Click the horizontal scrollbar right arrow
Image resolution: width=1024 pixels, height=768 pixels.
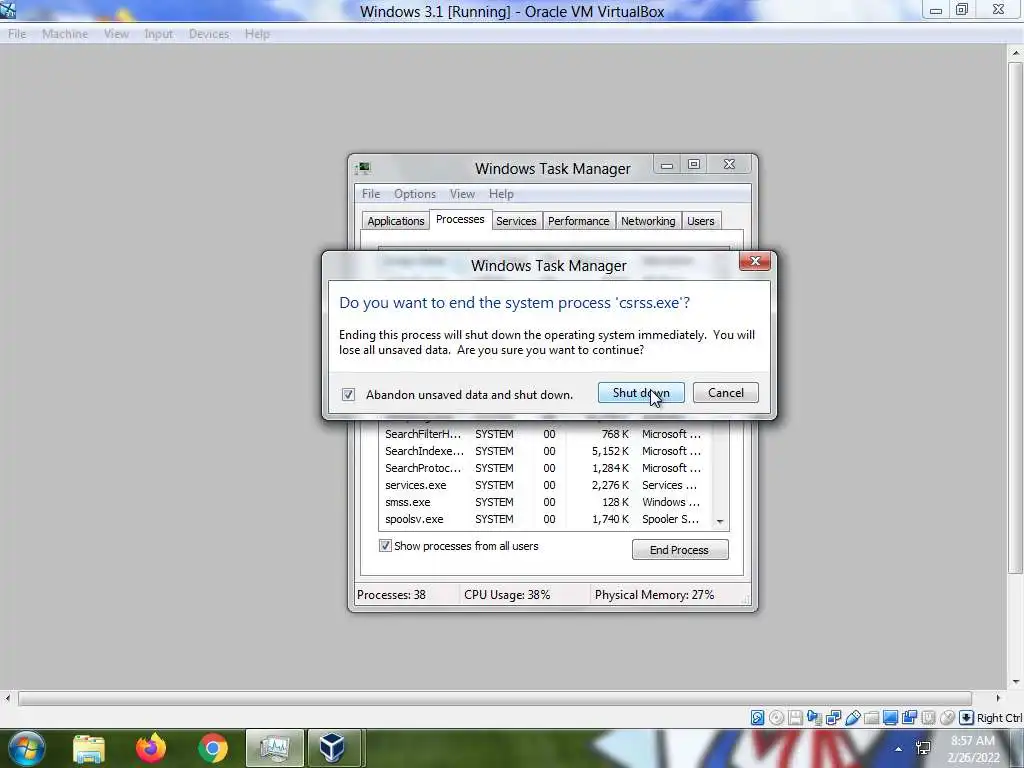pos(998,698)
